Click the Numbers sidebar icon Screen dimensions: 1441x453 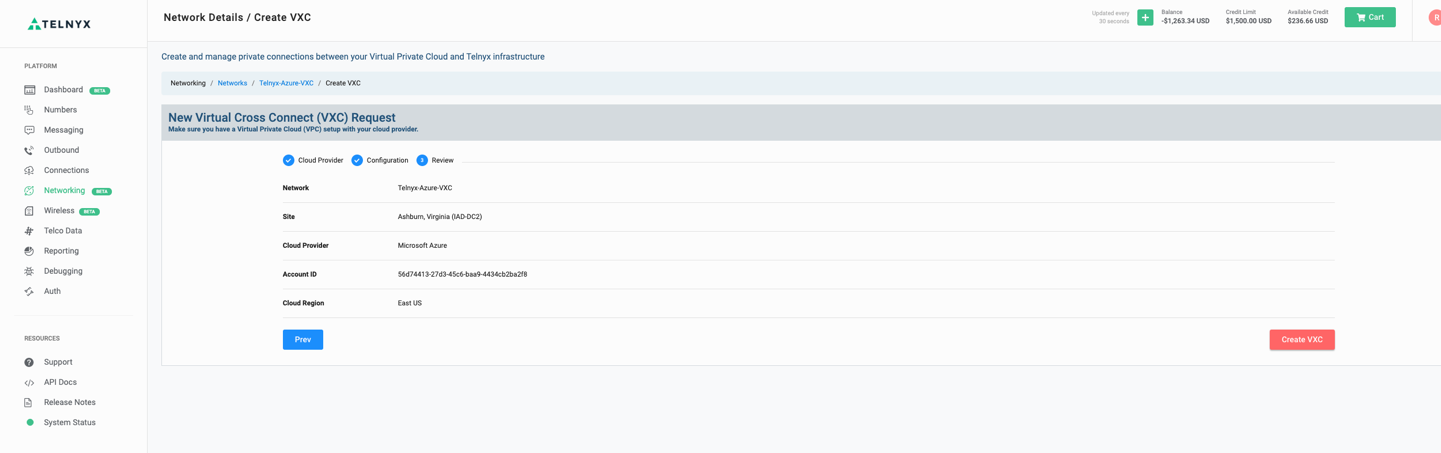coord(29,110)
